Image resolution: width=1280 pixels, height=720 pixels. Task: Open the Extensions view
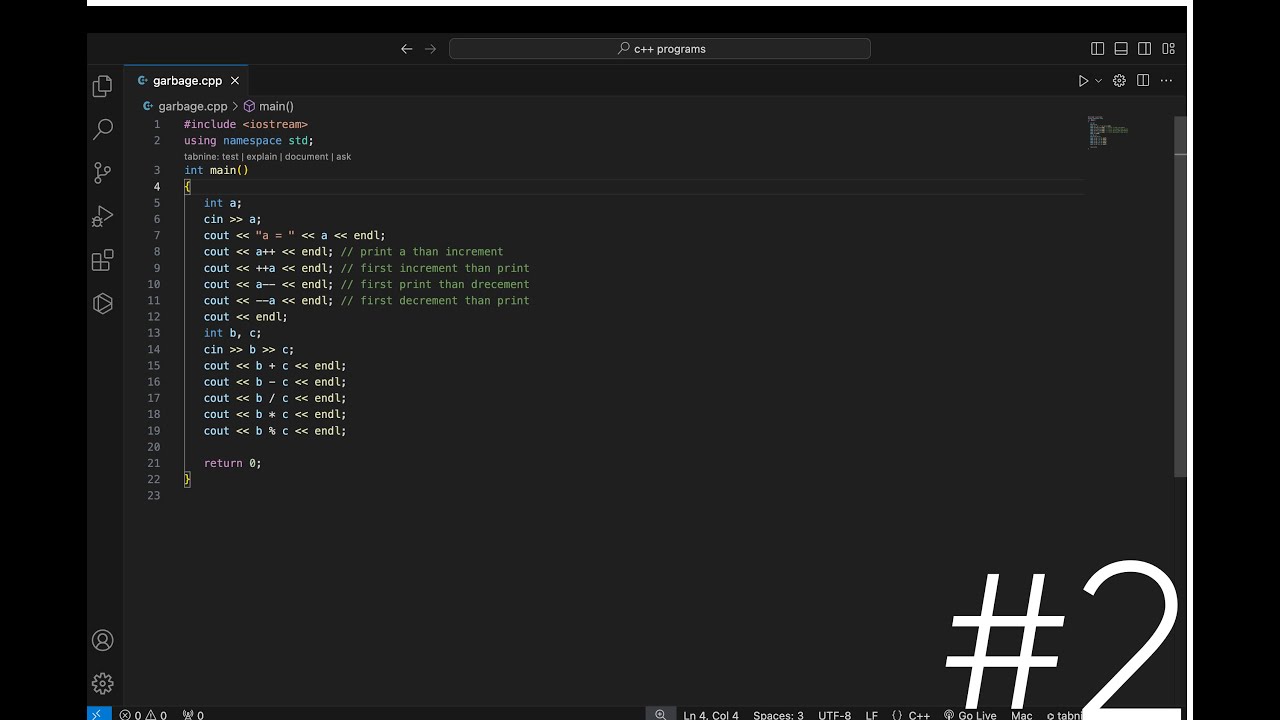pos(102,260)
